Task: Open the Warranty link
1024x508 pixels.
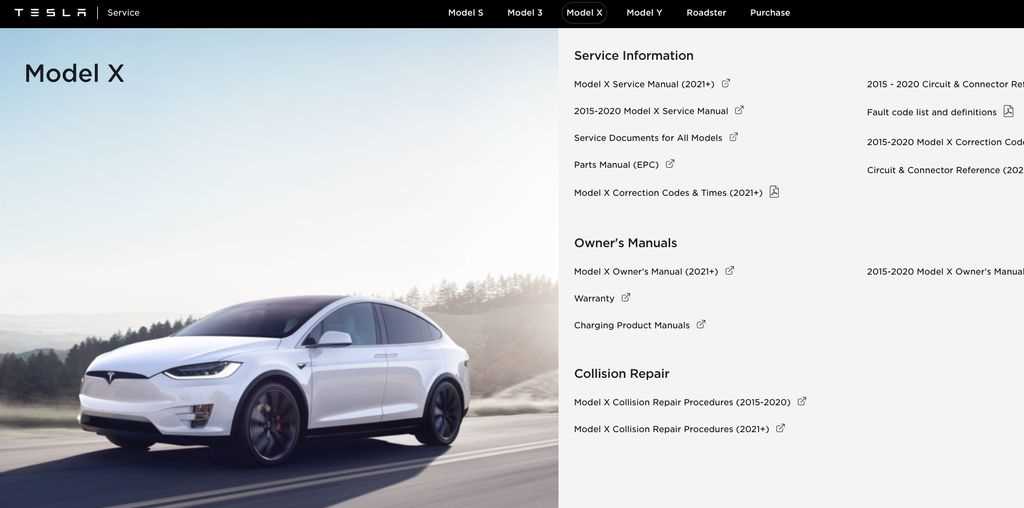Action: pyautogui.click(x=594, y=298)
